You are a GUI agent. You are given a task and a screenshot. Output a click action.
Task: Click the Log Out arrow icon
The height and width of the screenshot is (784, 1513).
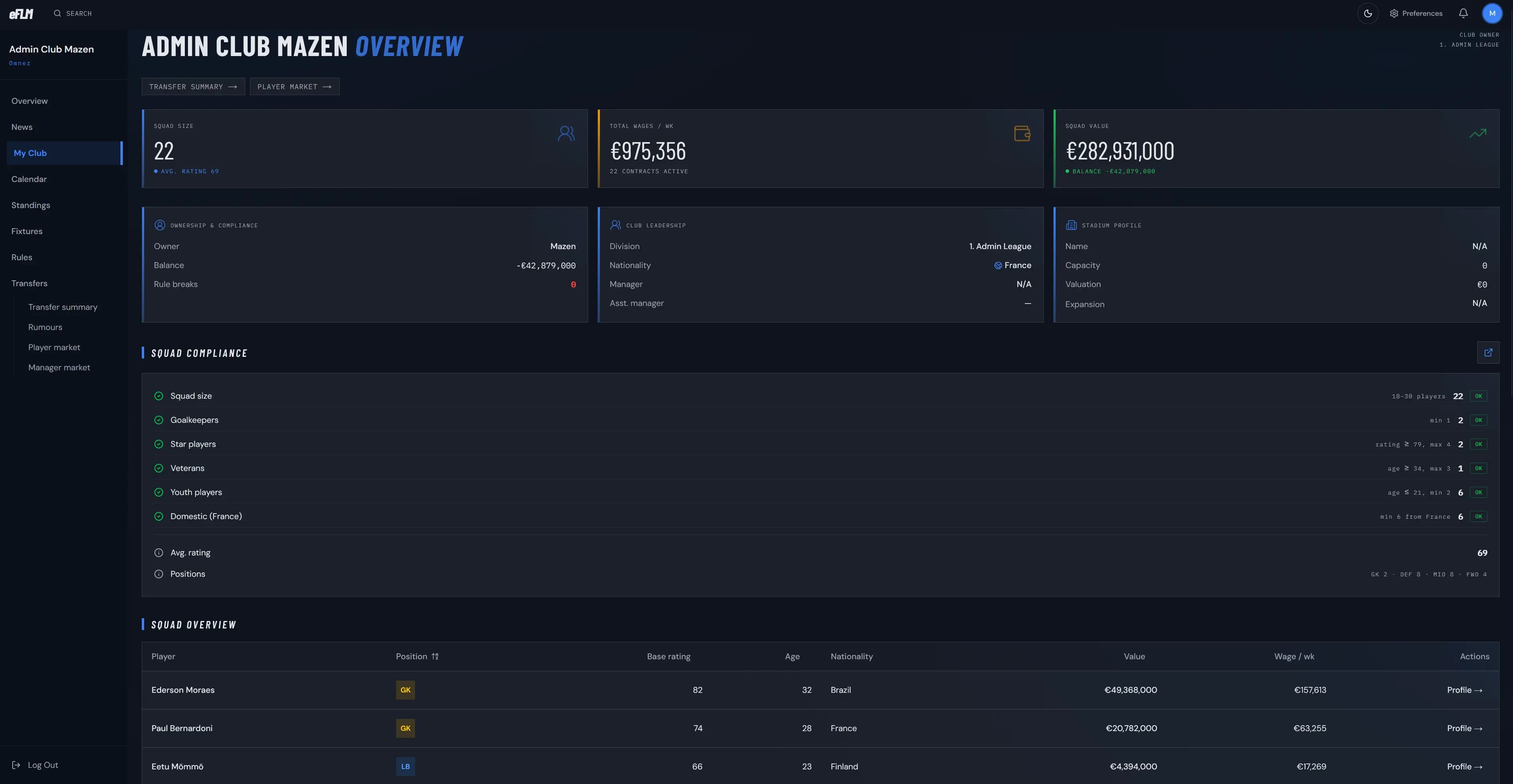[x=16, y=765]
